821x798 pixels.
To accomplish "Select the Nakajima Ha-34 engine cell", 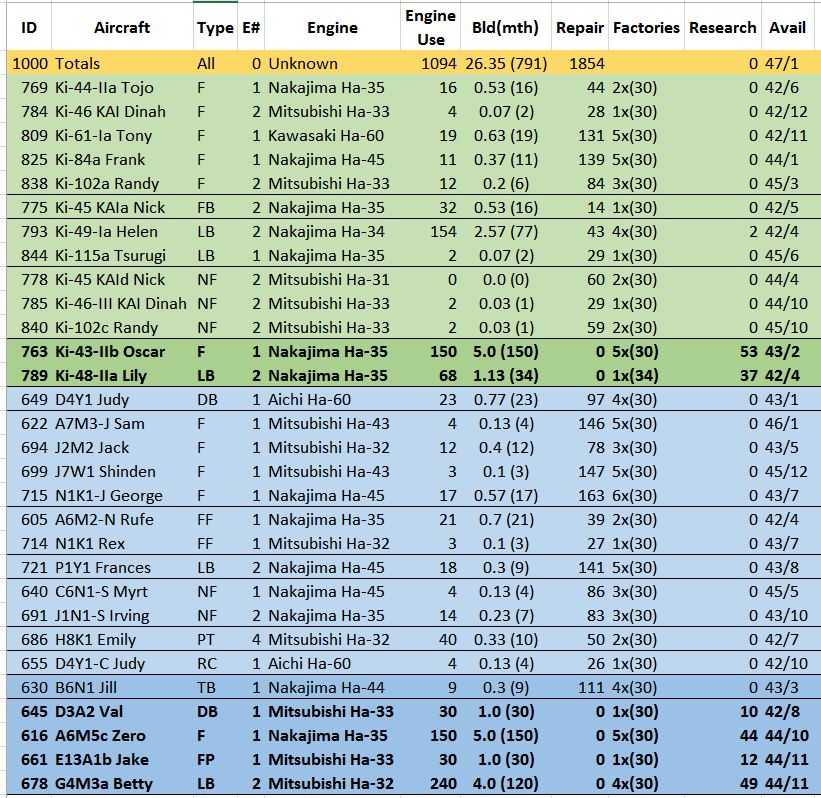I will [332, 231].
